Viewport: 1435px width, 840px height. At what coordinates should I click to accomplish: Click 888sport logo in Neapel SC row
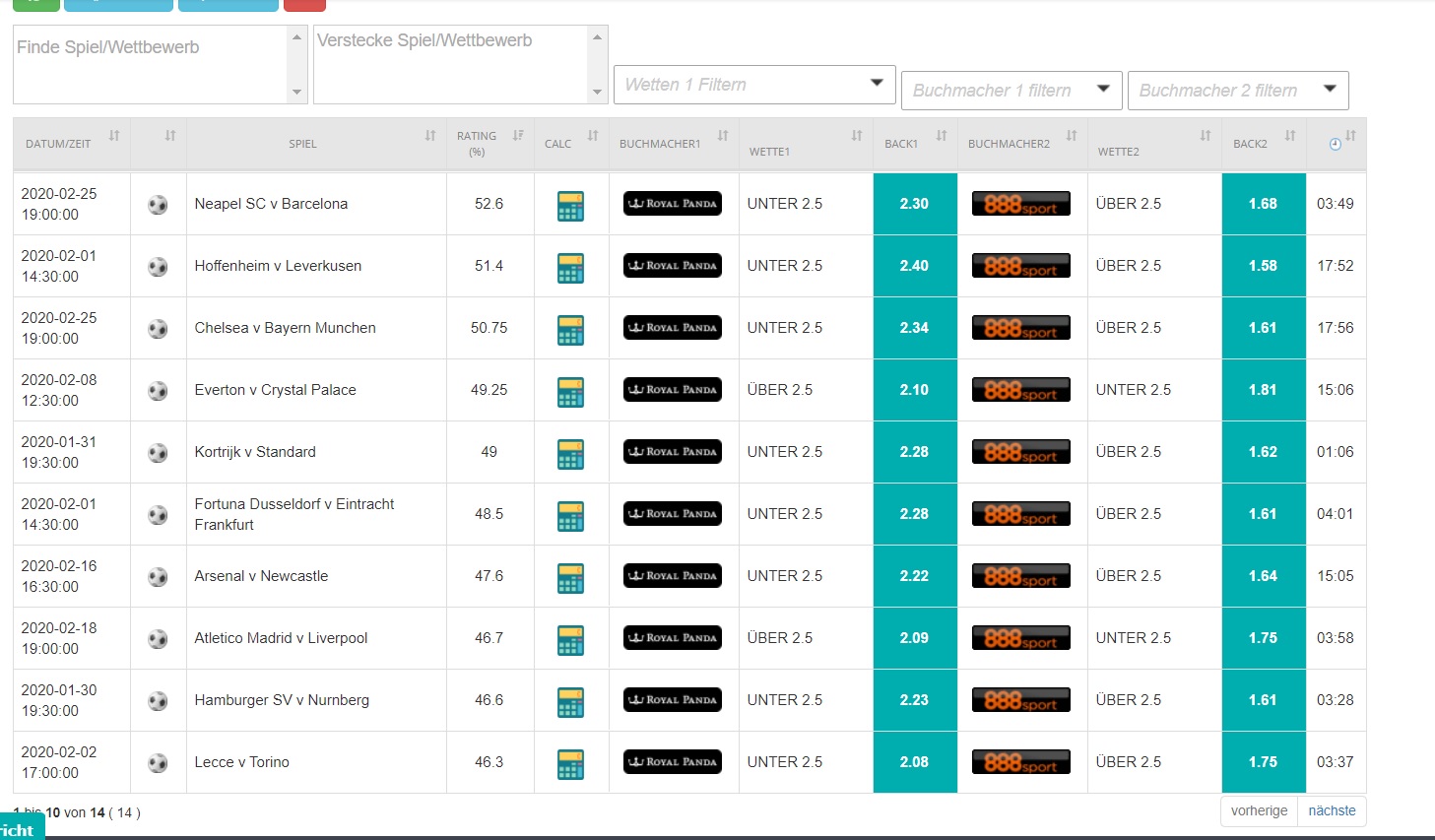pos(1021,204)
